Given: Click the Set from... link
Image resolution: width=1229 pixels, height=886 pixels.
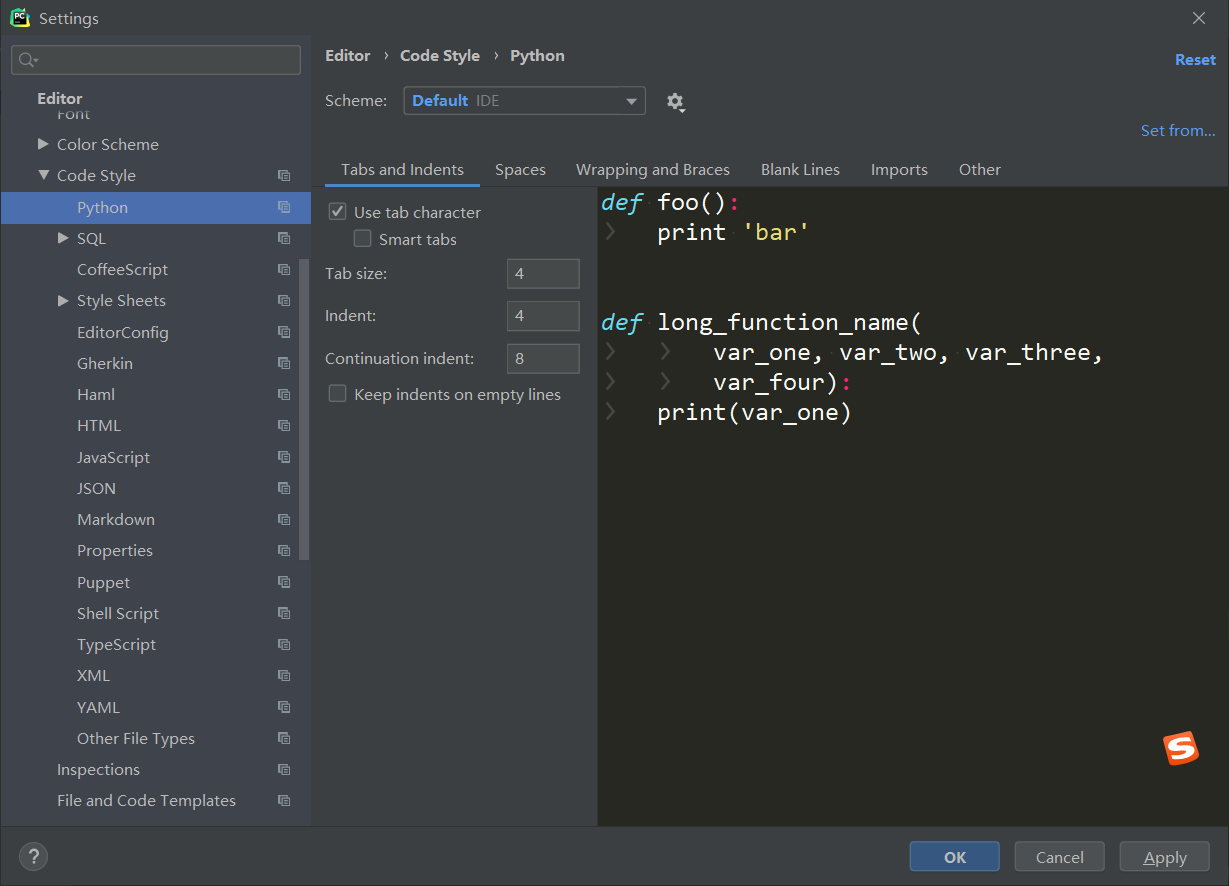Looking at the screenshot, I should (1178, 131).
